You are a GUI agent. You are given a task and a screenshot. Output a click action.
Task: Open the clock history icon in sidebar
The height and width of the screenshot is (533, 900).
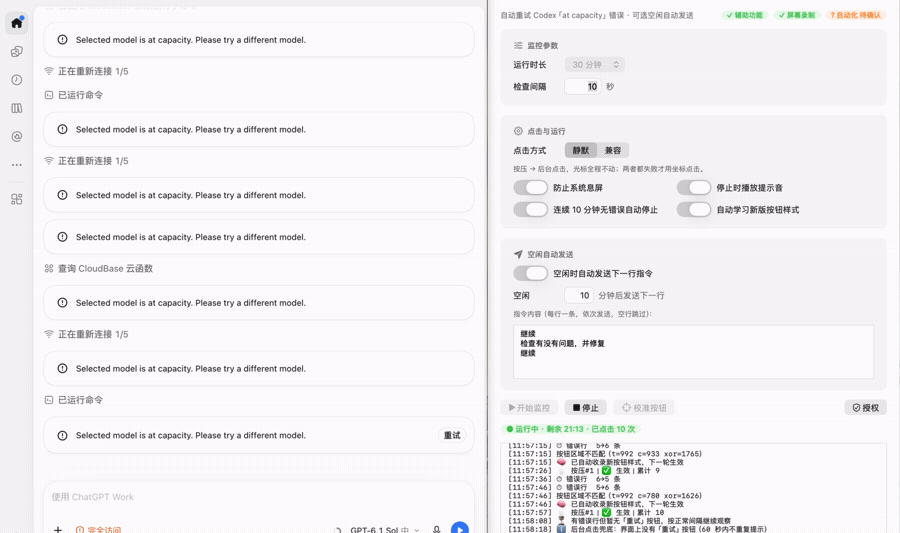click(x=17, y=80)
